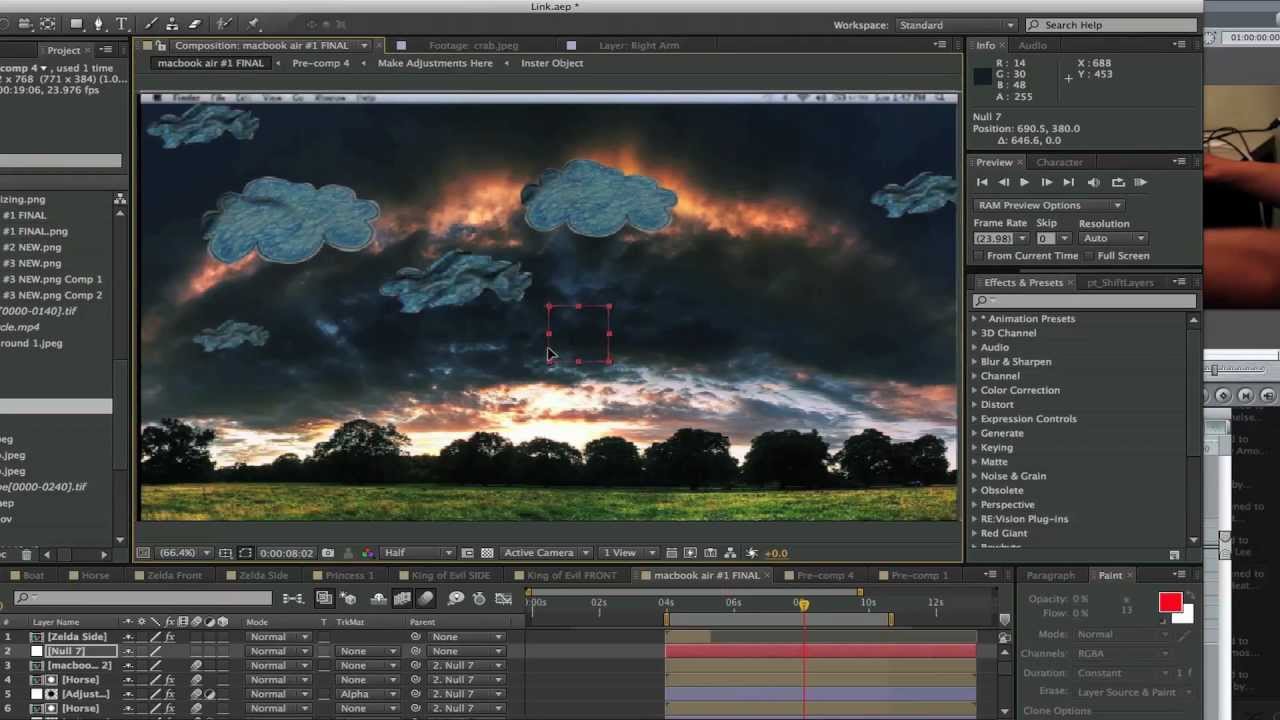Click the current time indicator marker

point(802,604)
